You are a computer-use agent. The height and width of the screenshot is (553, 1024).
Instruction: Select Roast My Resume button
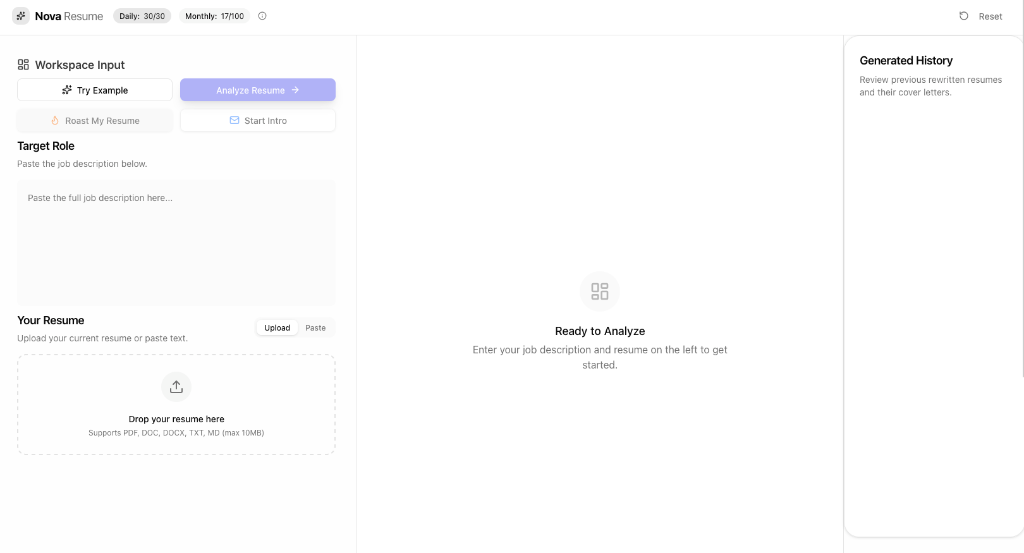[x=95, y=121]
